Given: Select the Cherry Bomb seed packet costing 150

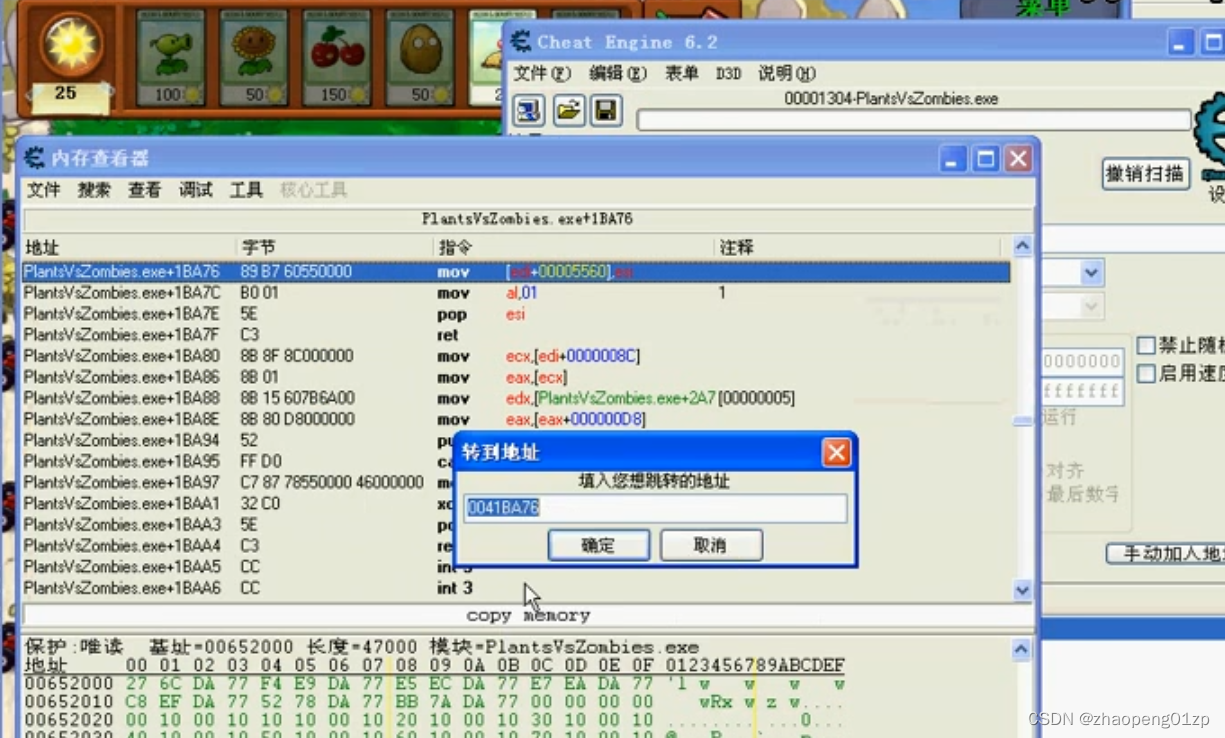Looking at the screenshot, I should point(337,57).
